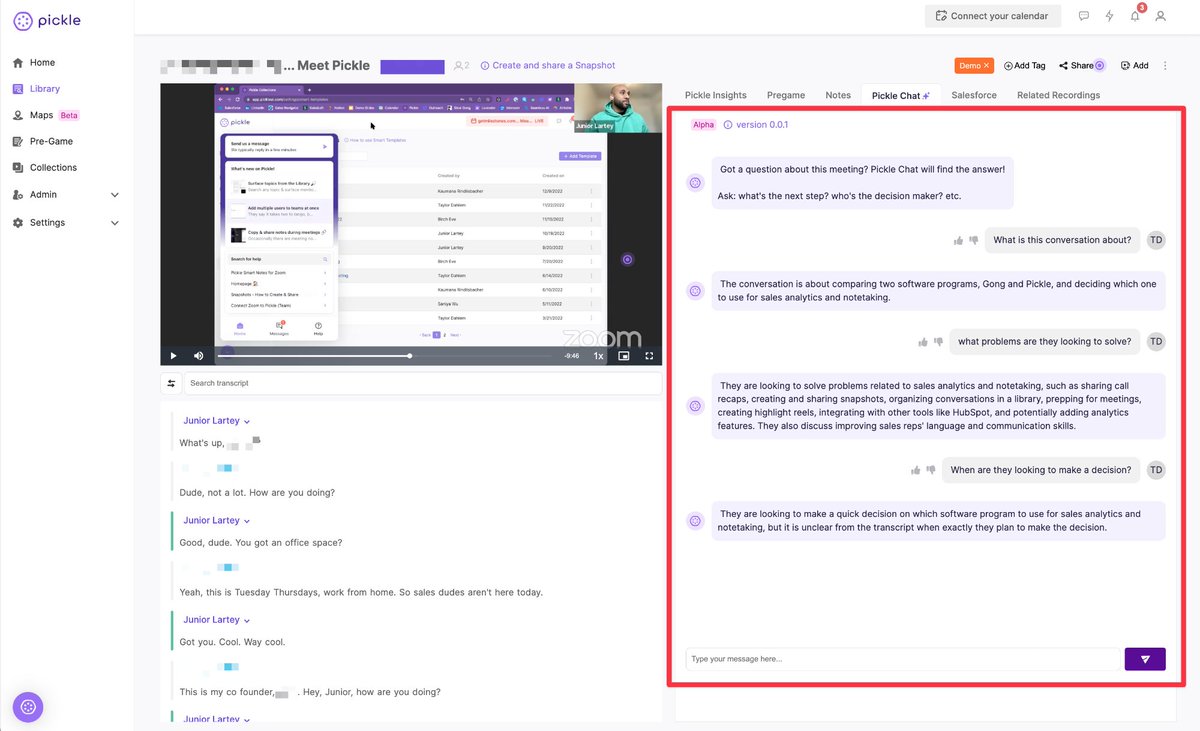
Task: Click the Share button
Action: click(x=1081, y=66)
